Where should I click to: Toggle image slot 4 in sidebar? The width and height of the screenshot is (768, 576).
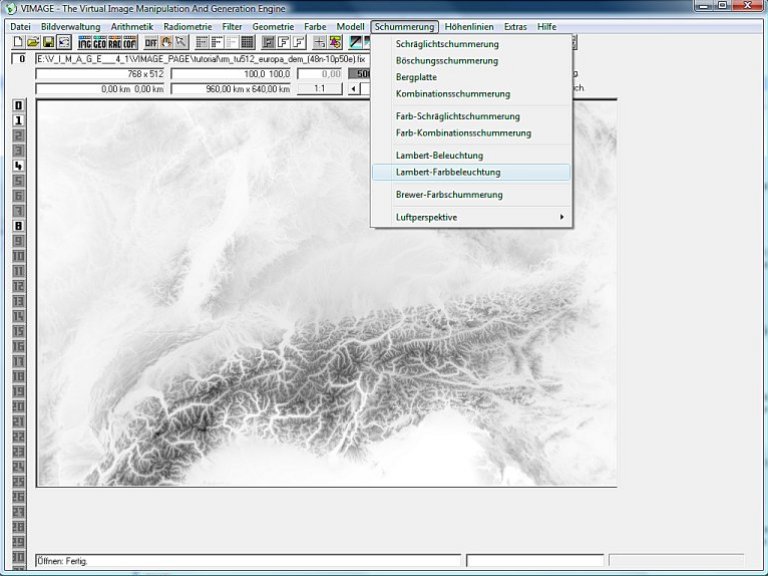(18, 165)
